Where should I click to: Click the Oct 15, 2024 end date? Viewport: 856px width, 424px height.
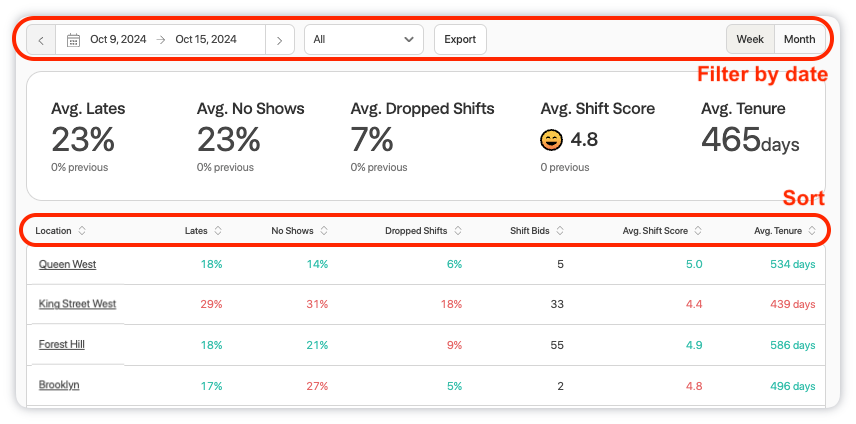pyautogui.click(x=206, y=40)
